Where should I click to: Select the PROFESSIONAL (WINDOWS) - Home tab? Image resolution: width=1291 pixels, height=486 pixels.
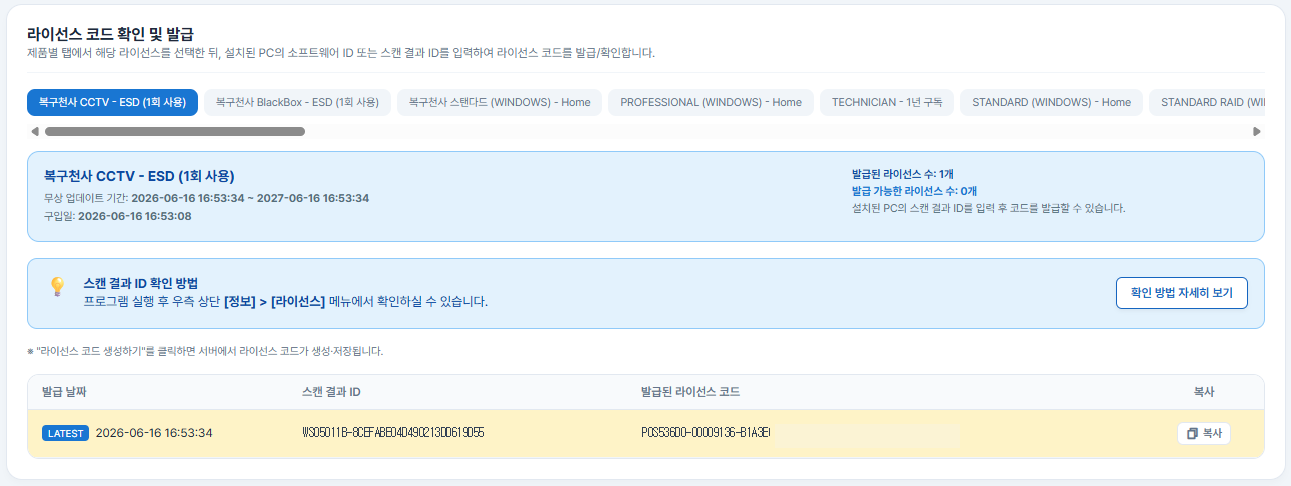click(x=711, y=102)
